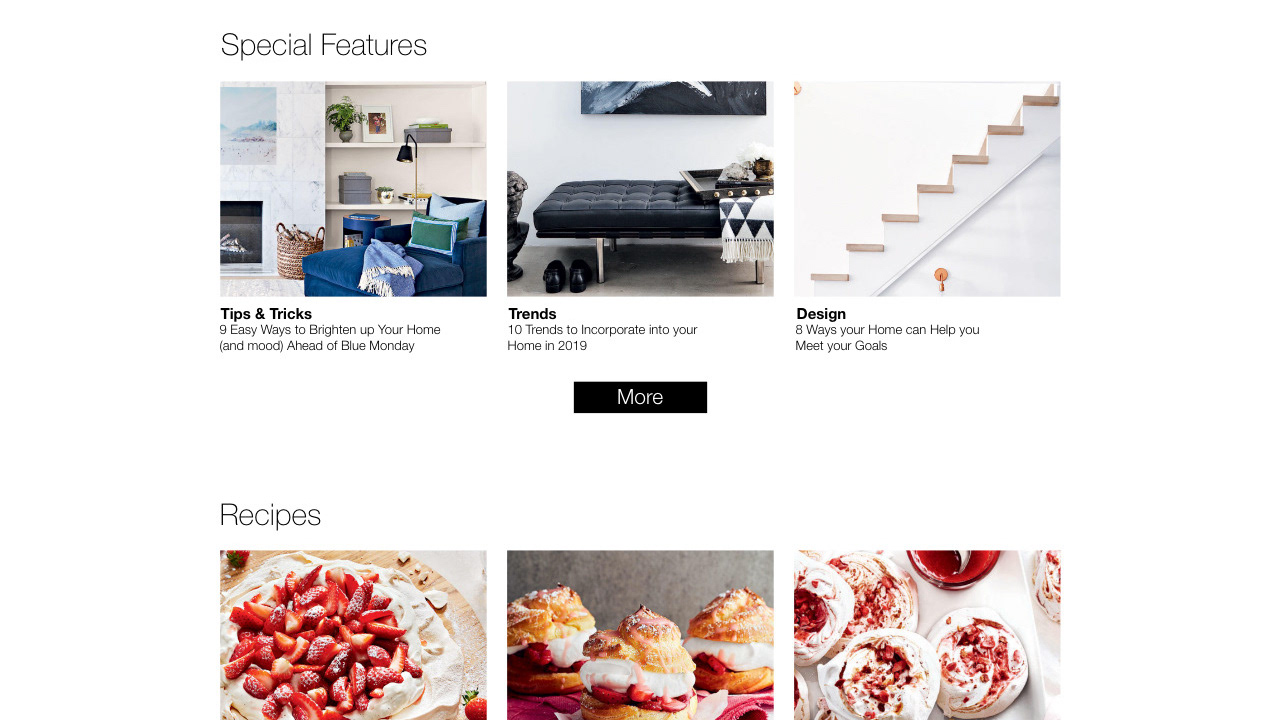
Task: Click the Design heading
Action: tap(821, 314)
